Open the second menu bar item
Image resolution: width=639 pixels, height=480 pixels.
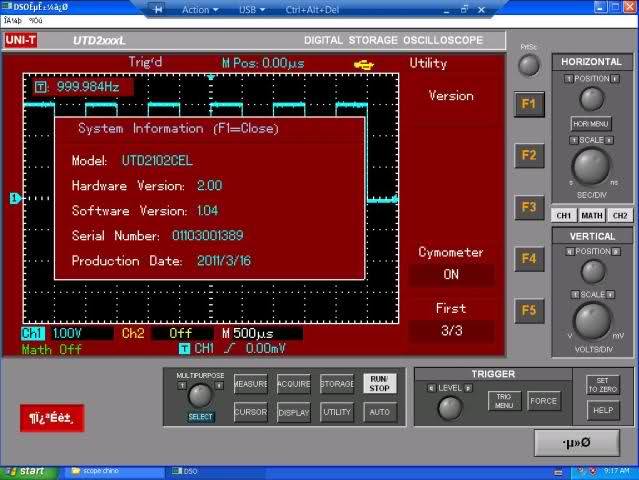(35, 20)
